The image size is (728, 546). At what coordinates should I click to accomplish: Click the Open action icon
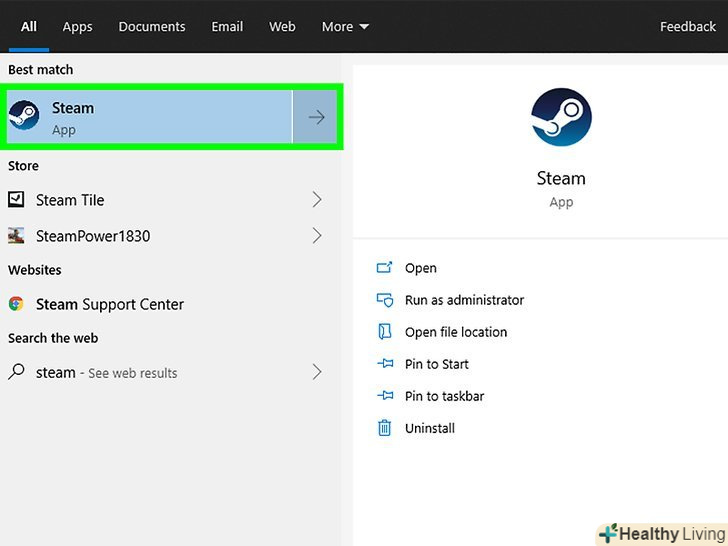384,267
